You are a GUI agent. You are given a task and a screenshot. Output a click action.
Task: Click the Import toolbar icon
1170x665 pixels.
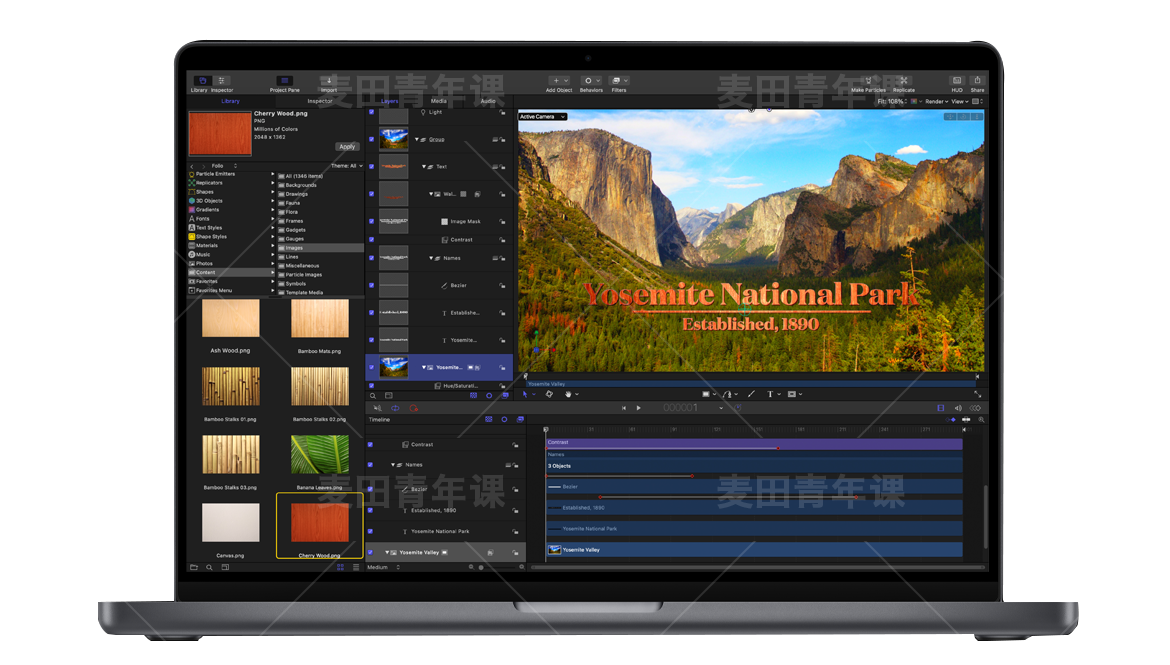click(328, 81)
